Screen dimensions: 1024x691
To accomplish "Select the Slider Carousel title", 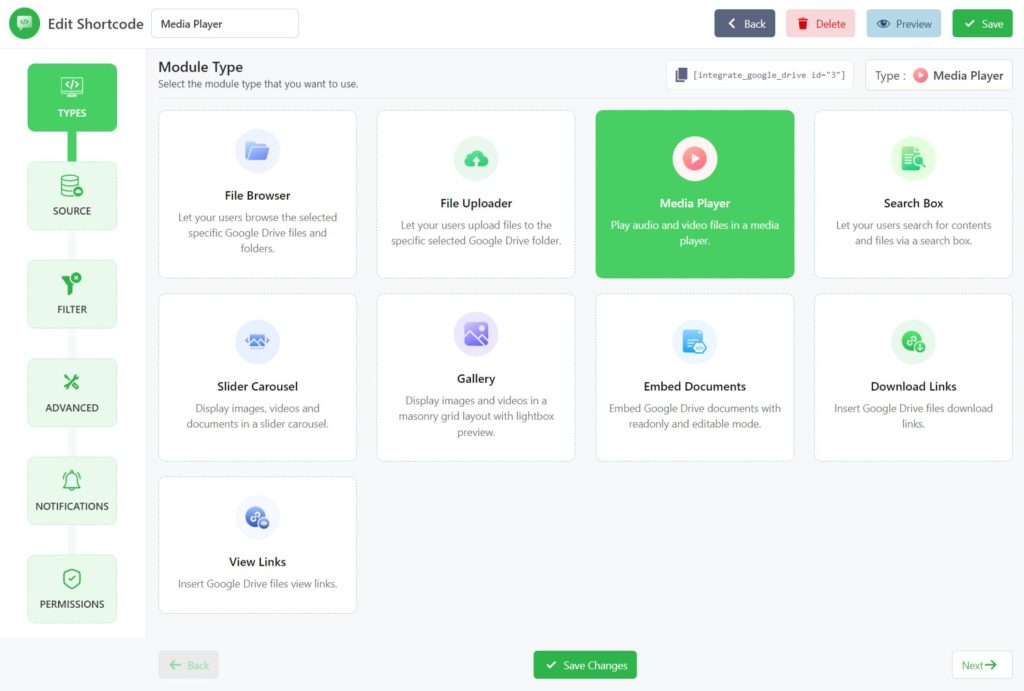I will tap(257, 386).
